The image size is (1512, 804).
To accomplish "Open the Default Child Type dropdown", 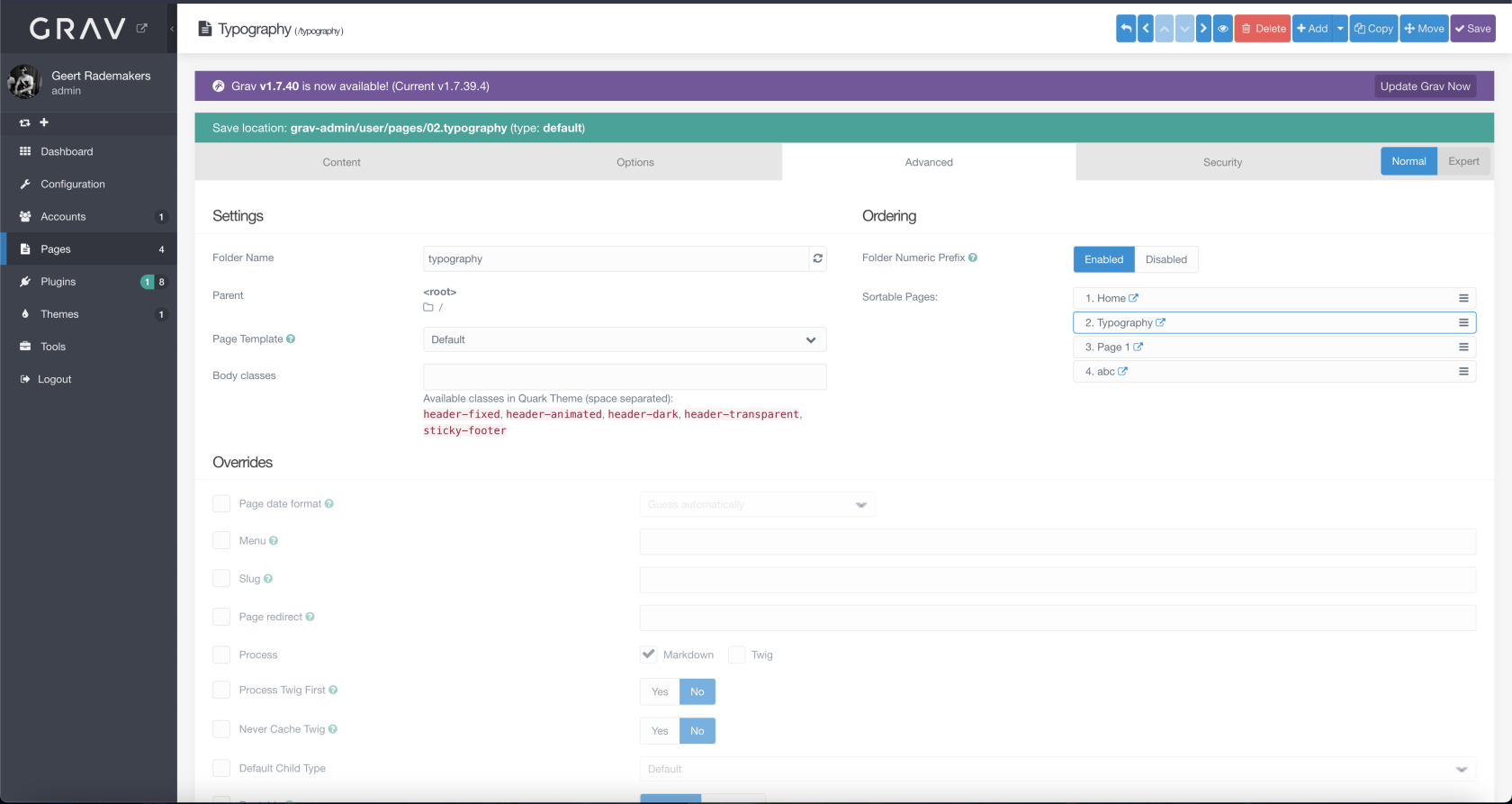I will coord(1057,769).
